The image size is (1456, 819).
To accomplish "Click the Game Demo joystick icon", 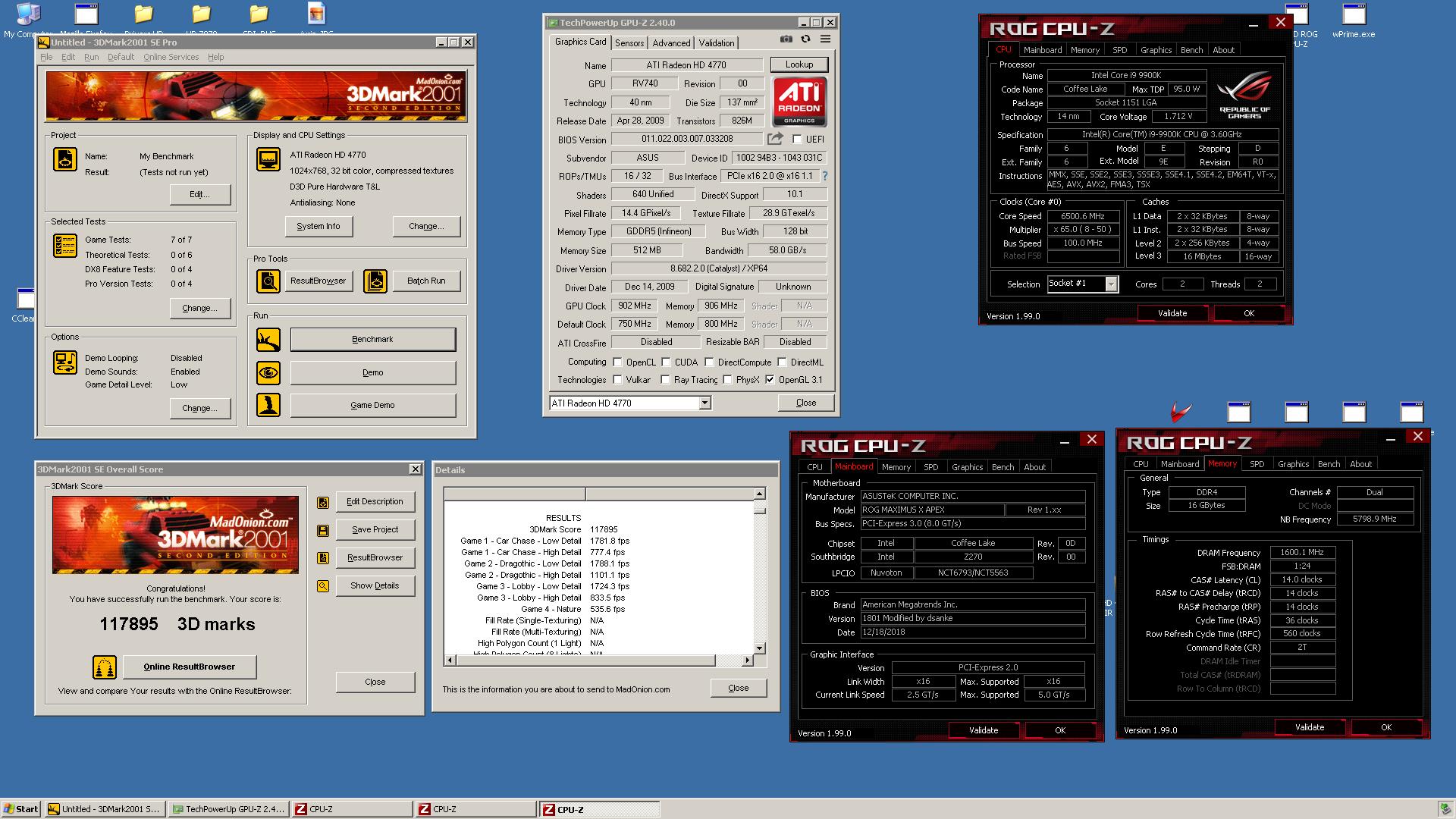I will point(268,405).
